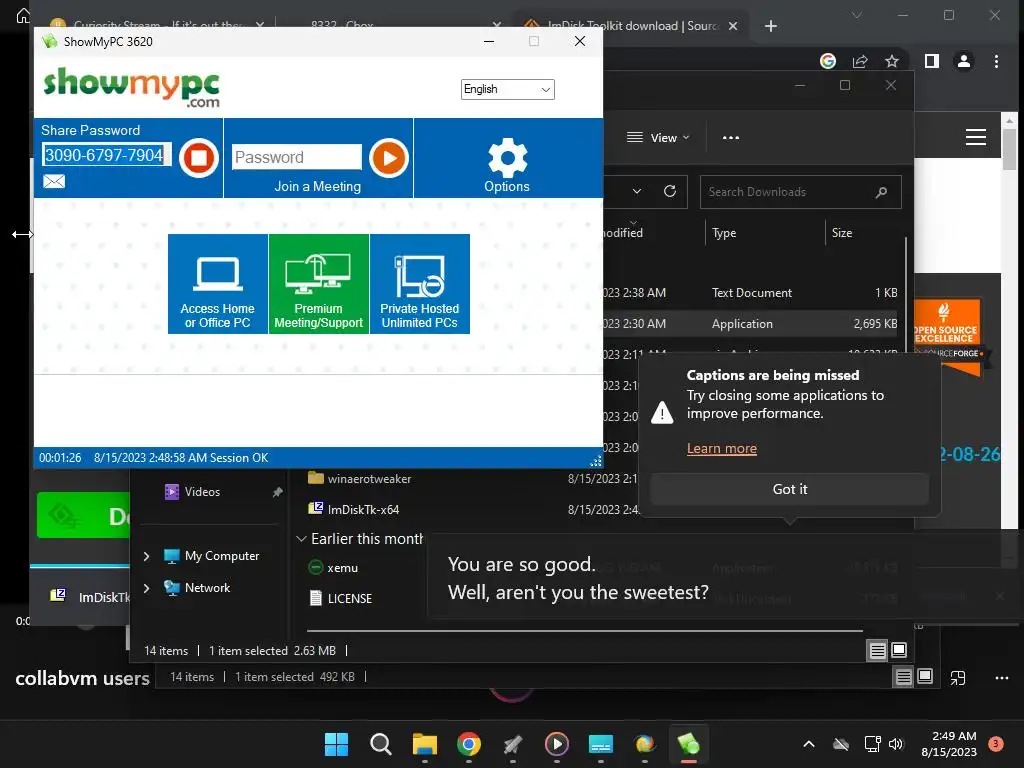
Task: Unpin Videos using the pin icon
Action: click(278, 492)
